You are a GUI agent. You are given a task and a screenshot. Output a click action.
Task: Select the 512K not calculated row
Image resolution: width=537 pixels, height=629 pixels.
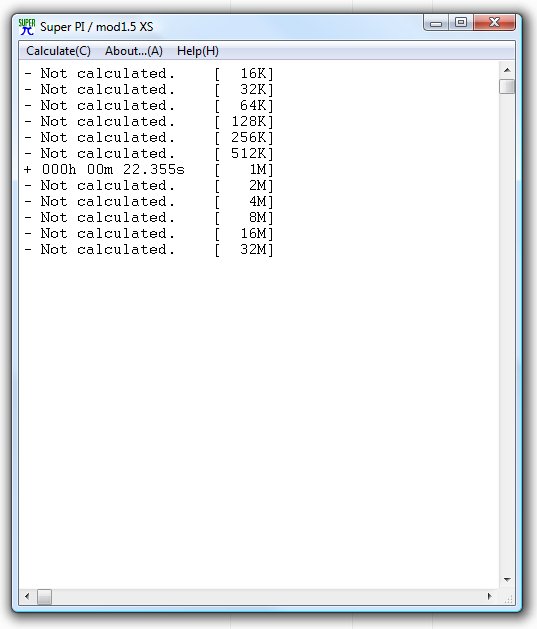tap(149, 154)
